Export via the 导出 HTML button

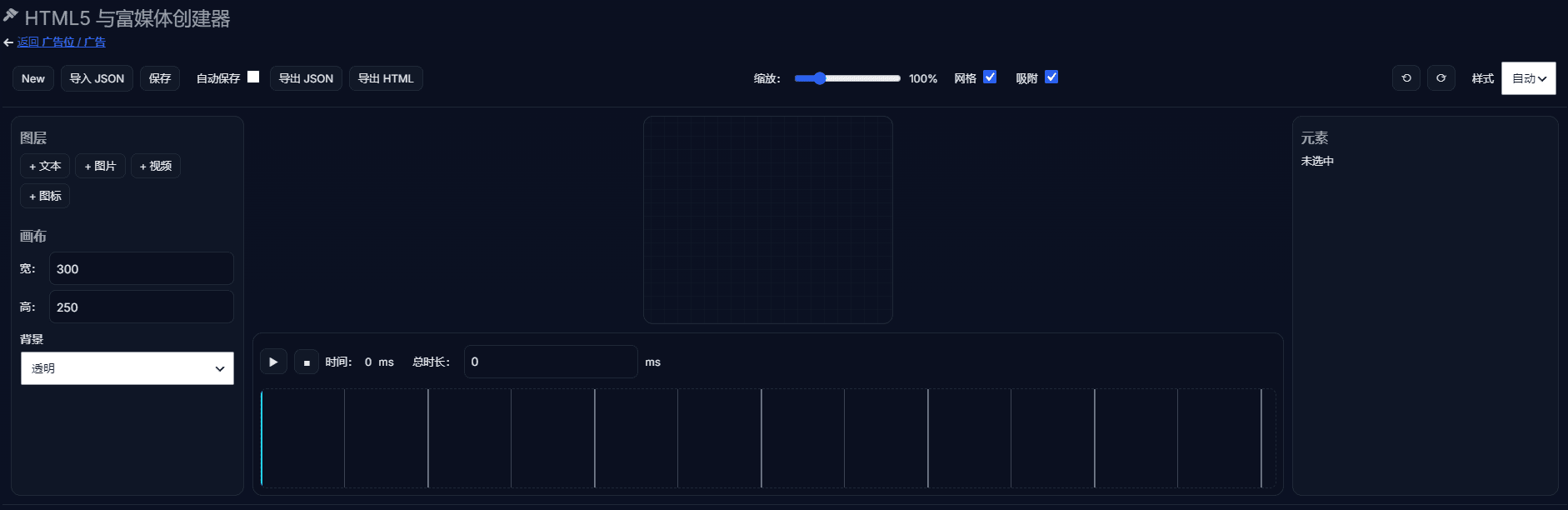pos(386,78)
